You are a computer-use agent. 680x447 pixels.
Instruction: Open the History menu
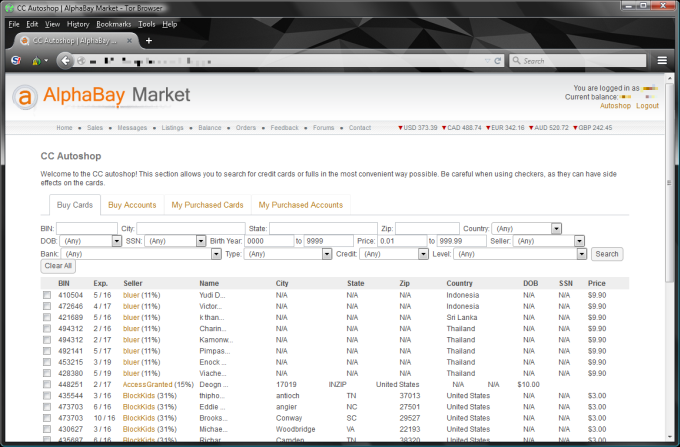click(78, 24)
